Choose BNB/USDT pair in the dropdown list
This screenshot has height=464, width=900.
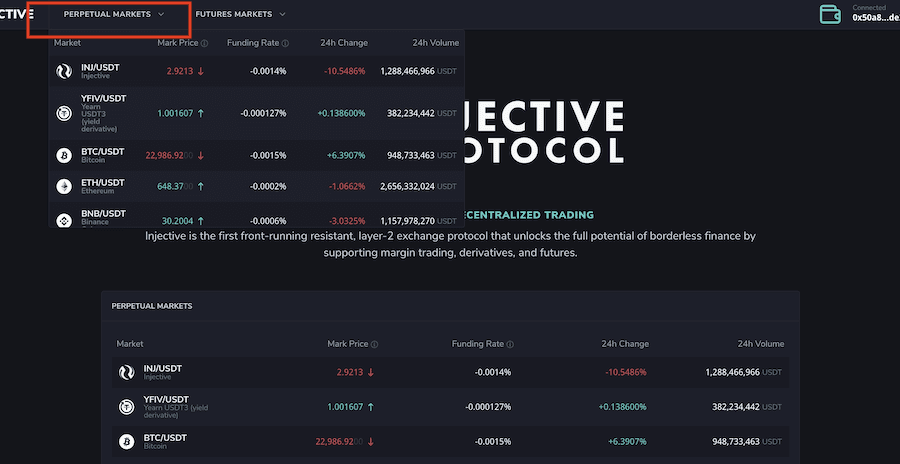click(102, 213)
